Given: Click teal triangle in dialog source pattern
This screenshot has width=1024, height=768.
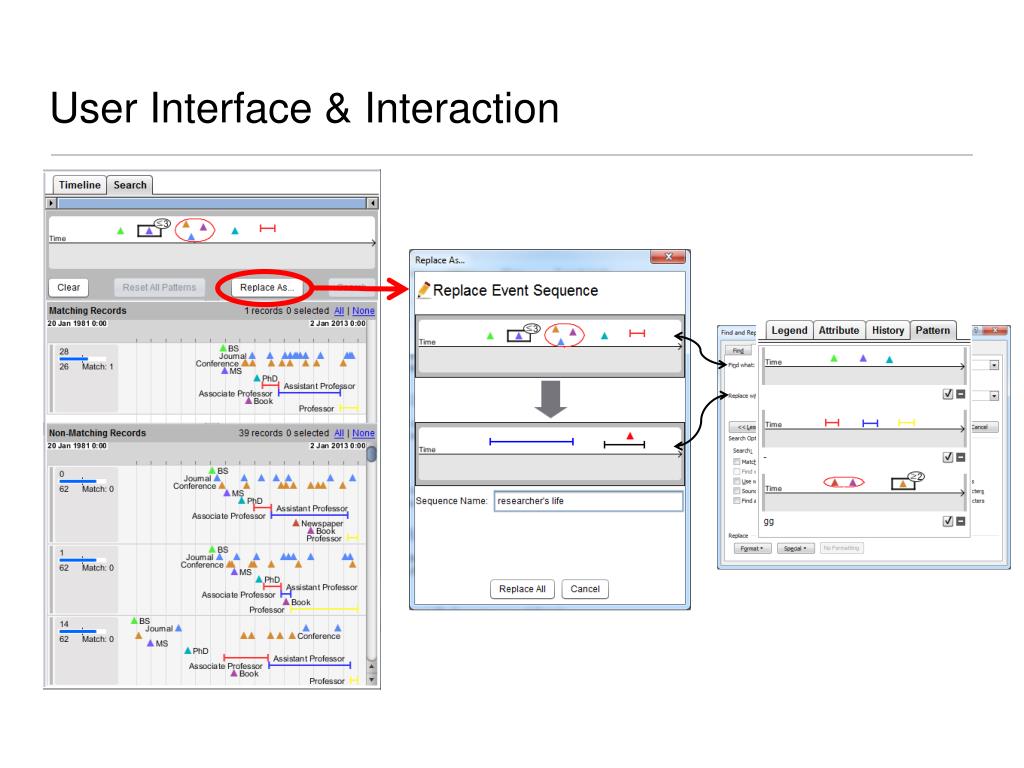Looking at the screenshot, I should click(604, 336).
